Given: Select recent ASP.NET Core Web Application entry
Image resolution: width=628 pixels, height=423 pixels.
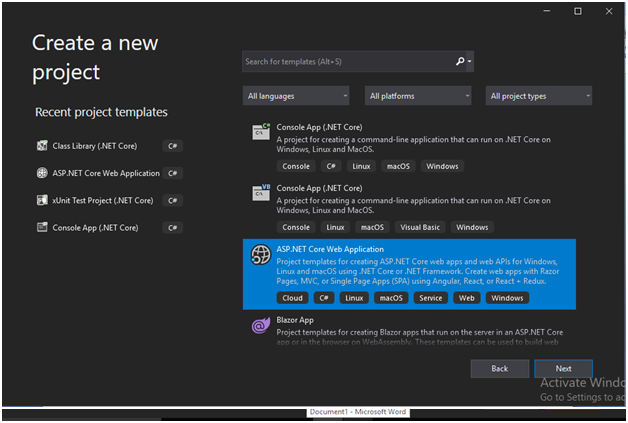Looking at the screenshot, I should point(106,173).
